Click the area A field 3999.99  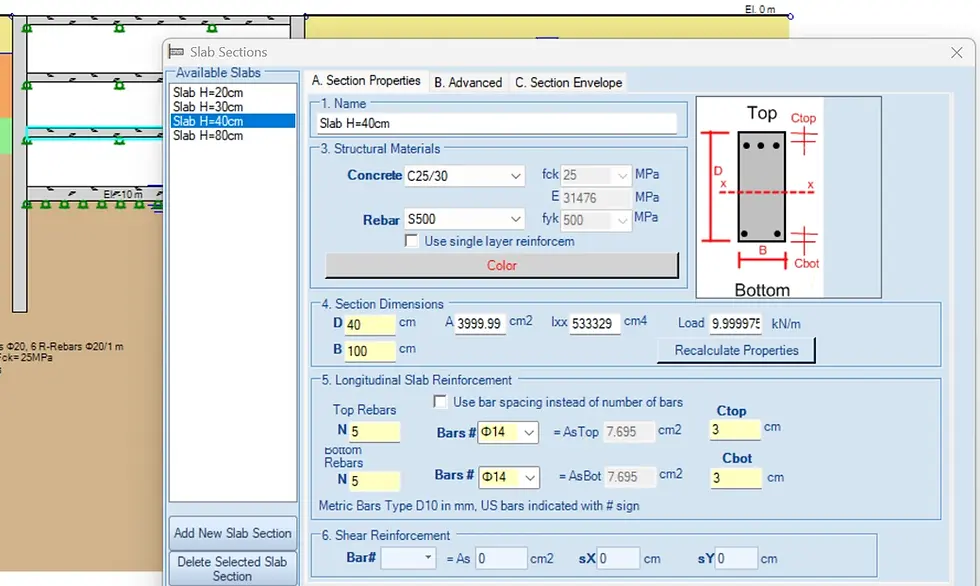click(x=480, y=324)
